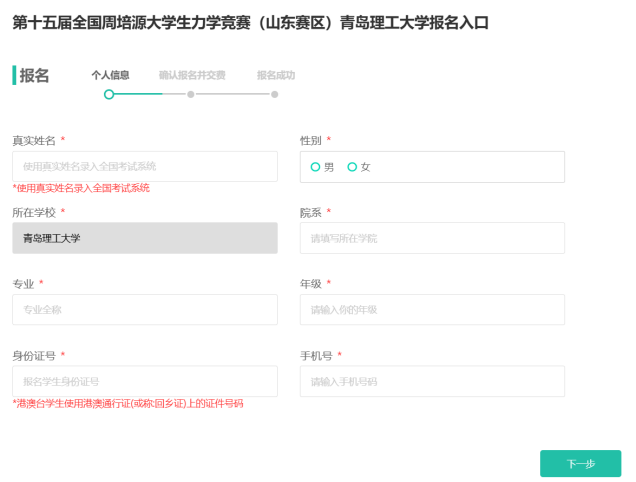Click the step dot under 报名成功

275,95
